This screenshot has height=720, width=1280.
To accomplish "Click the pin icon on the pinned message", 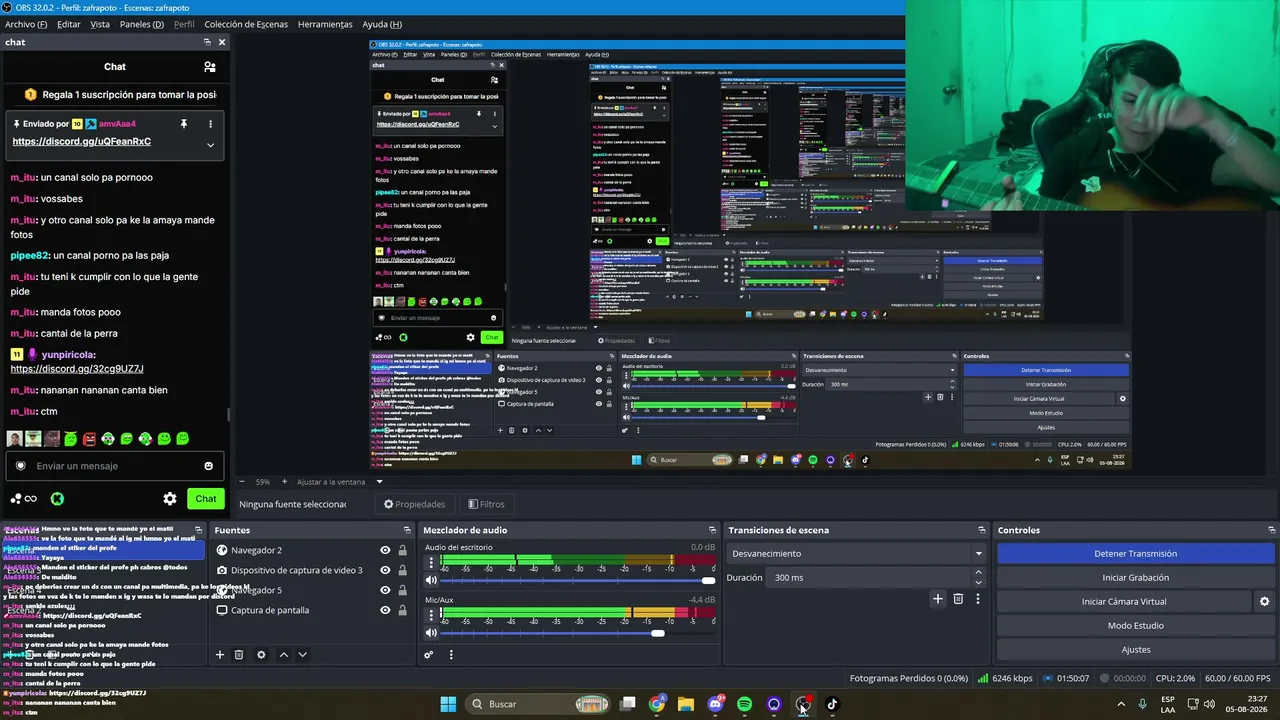I will point(183,124).
